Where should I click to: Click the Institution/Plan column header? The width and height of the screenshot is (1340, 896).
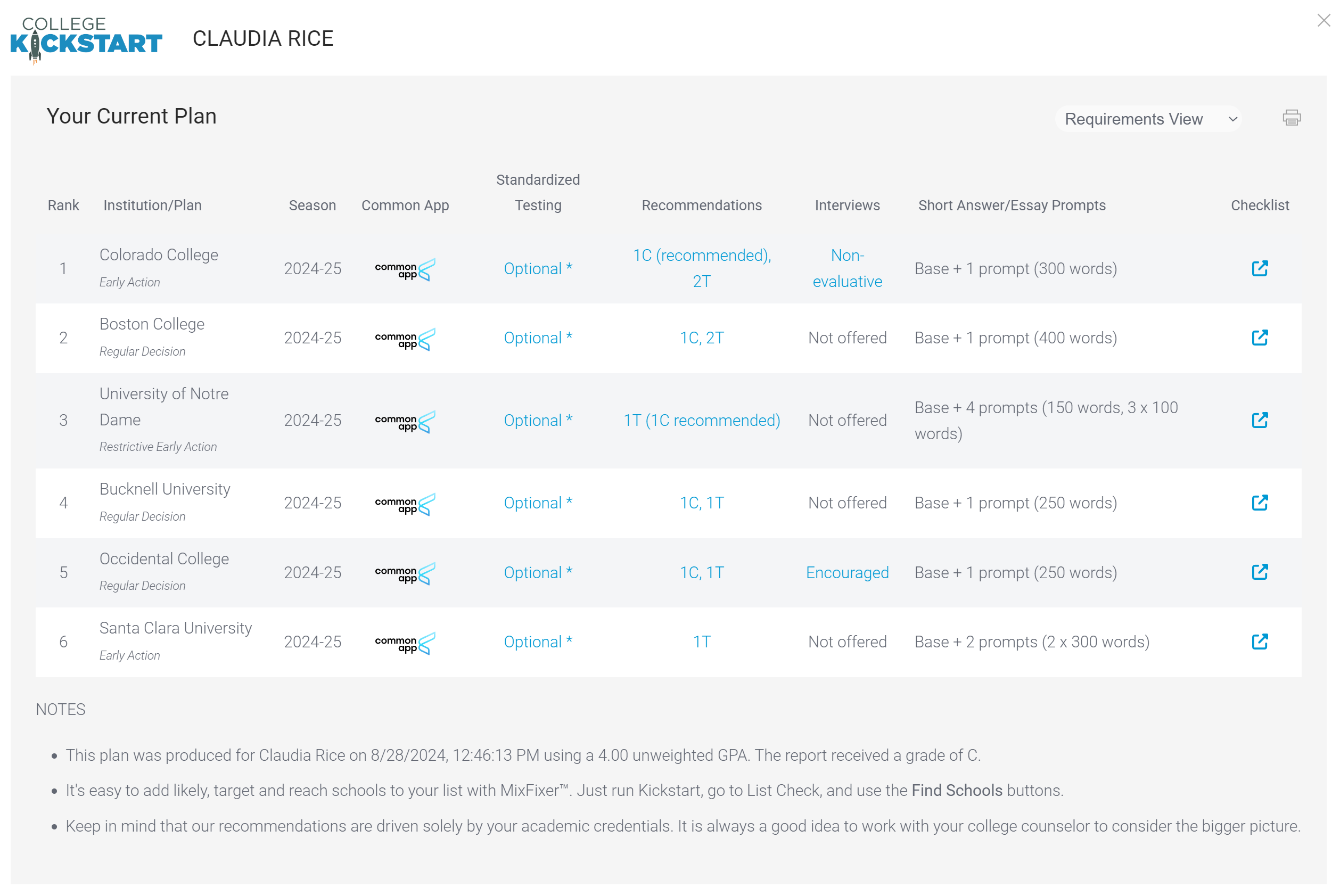click(153, 205)
